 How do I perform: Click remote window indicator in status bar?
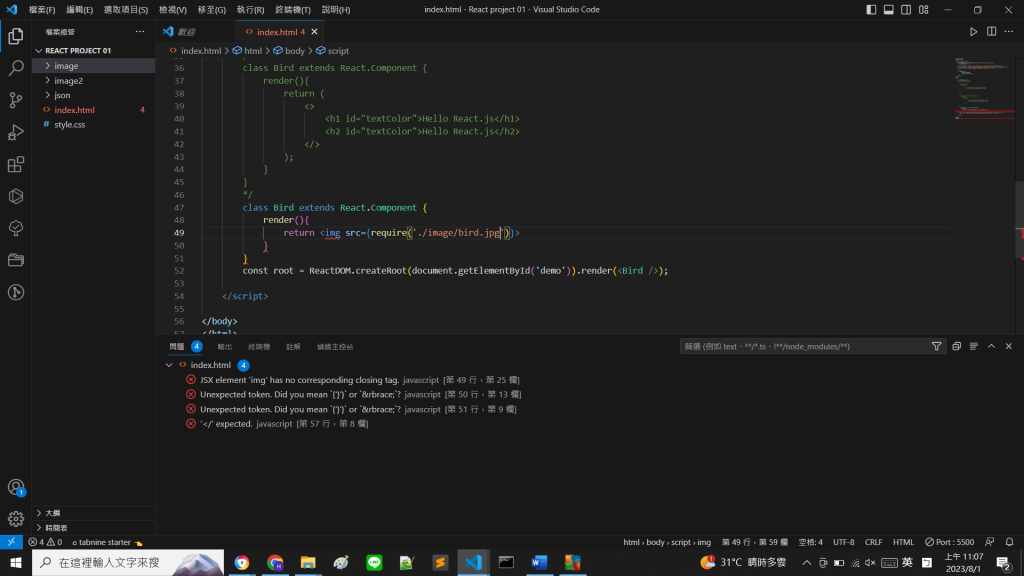pyautogui.click(x=11, y=542)
